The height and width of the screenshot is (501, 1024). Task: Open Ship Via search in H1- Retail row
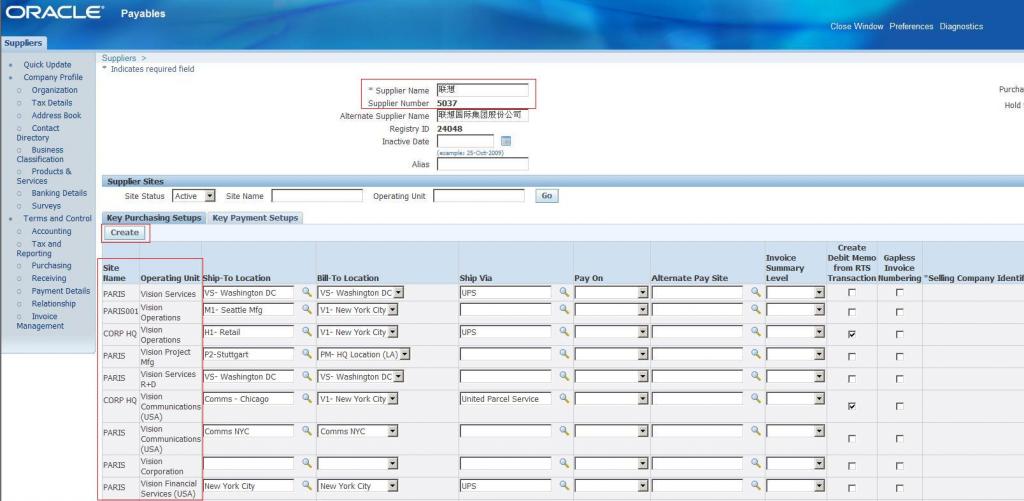(x=564, y=331)
